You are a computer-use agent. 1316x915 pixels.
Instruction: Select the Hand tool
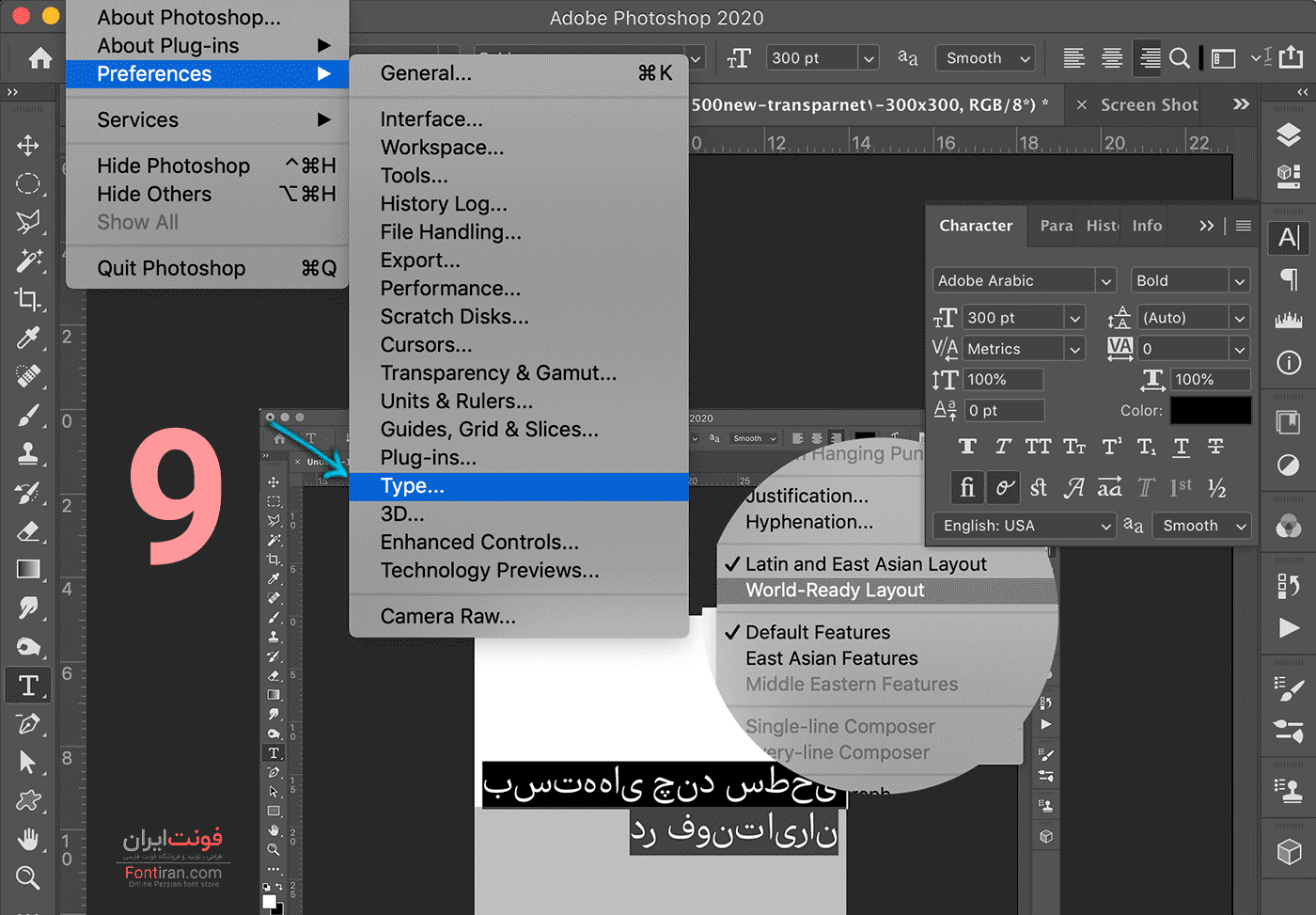(x=28, y=838)
